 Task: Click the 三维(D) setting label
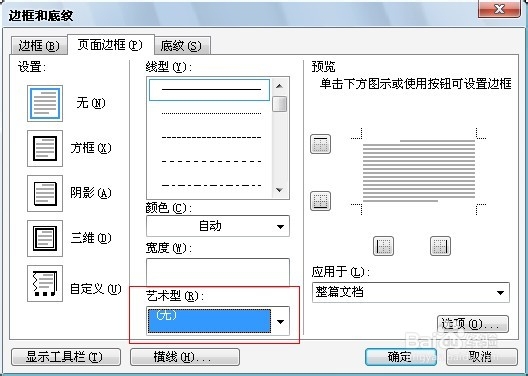point(91,238)
